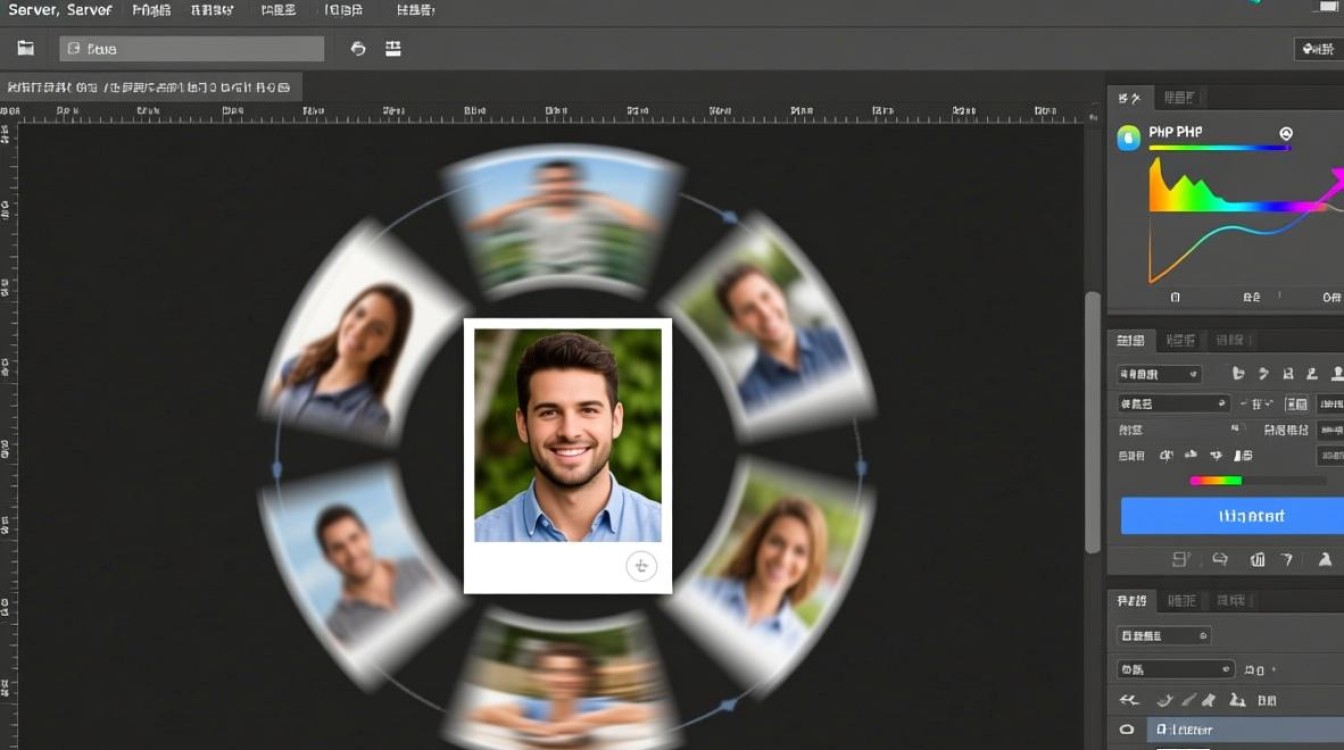Toggle the eye visibility icon for the layer
Image resolution: width=1344 pixels, height=750 pixels.
pyautogui.click(x=1127, y=730)
